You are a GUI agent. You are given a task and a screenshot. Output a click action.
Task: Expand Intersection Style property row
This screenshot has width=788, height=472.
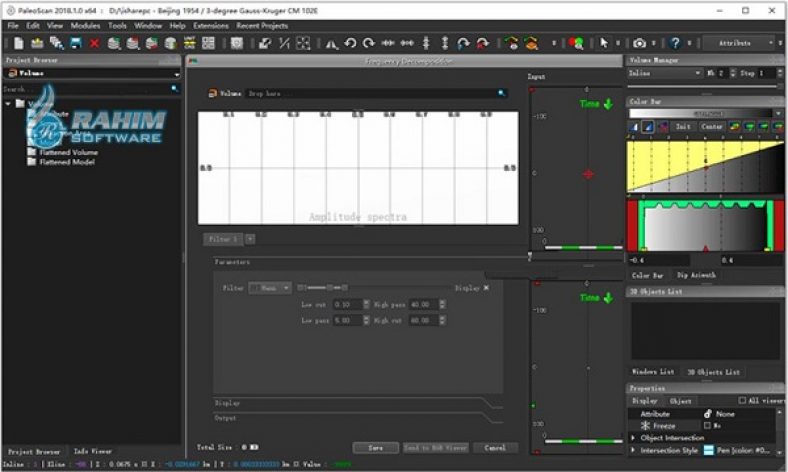pyautogui.click(x=633, y=450)
